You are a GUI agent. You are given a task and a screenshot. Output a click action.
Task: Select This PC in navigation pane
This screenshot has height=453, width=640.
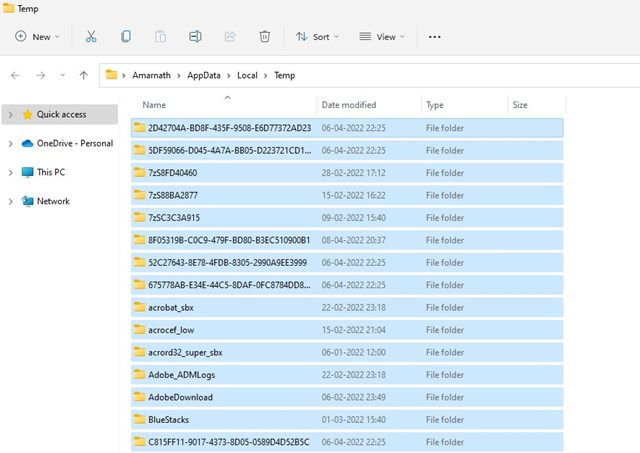(x=60, y=173)
